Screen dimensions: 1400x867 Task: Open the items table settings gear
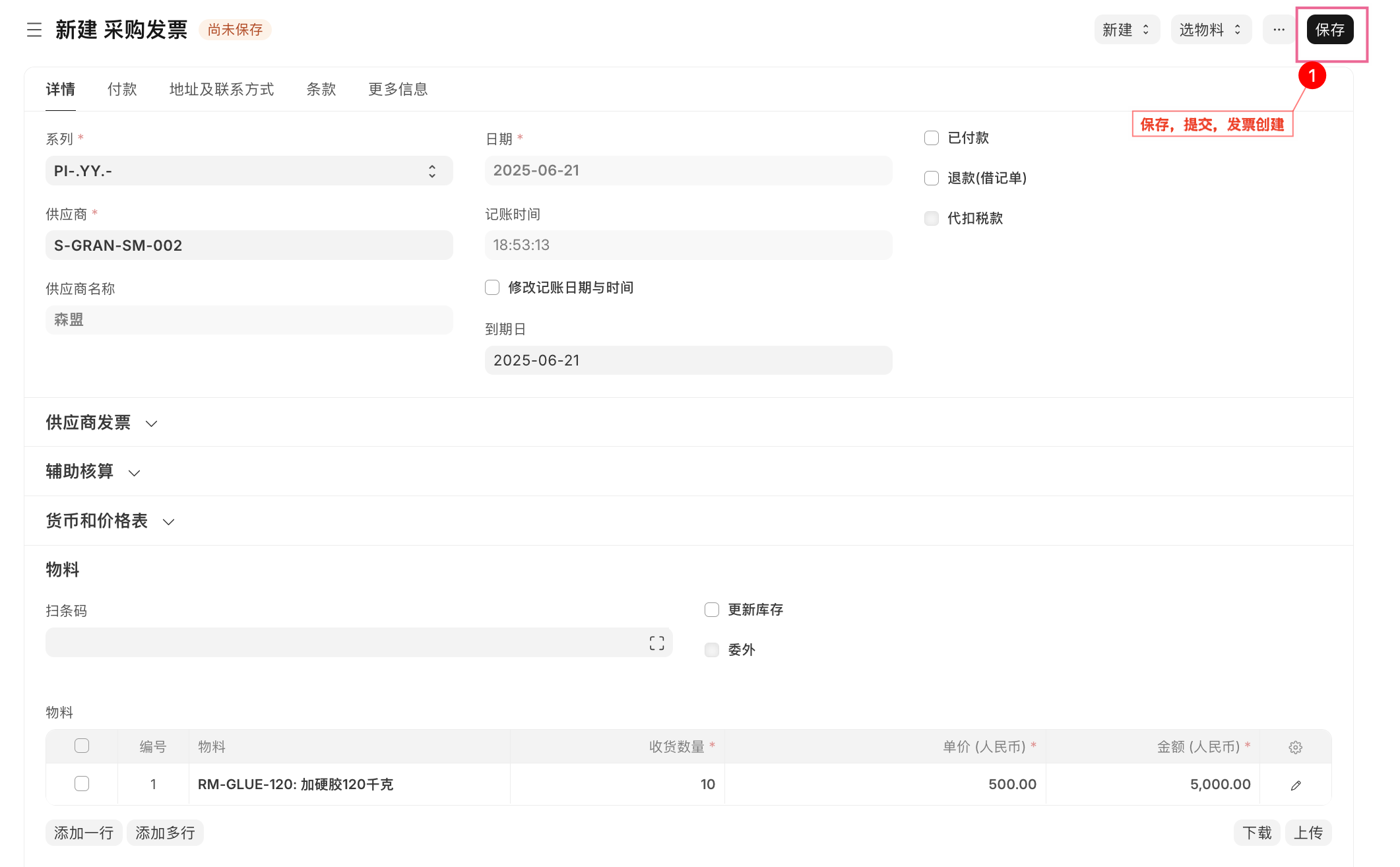[1295, 746]
